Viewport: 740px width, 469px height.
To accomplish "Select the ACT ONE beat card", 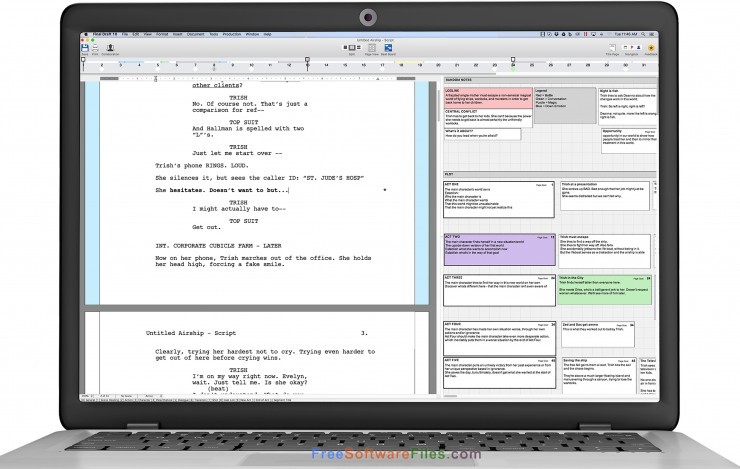I will coord(499,200).
